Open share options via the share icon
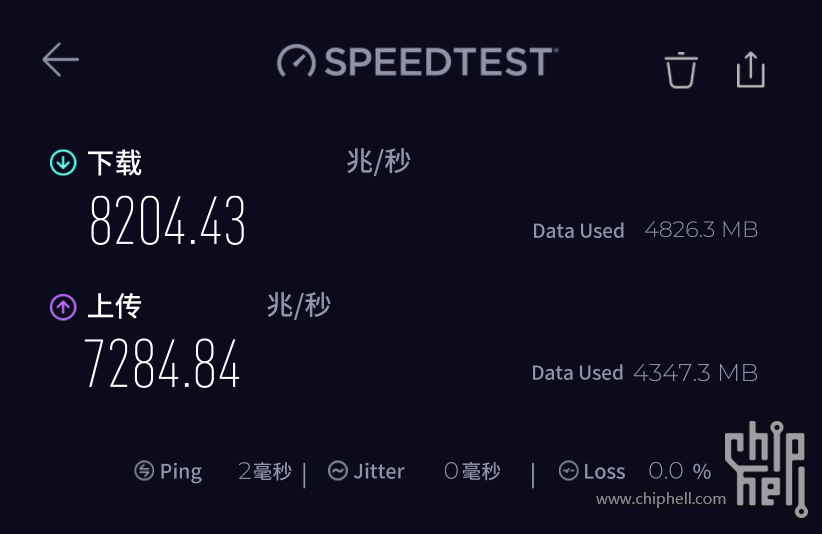This screenshot has width=822, height=534. click(x=750, y=69)
